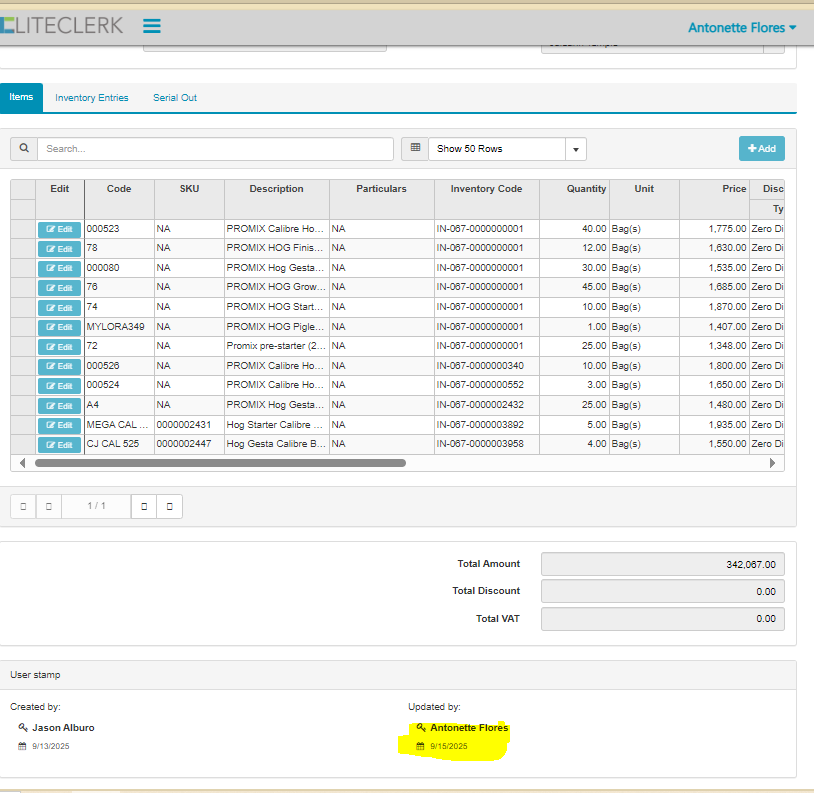Edit the MYLORA349 item row
The image size is (814, 793).
tap(60, 327)
